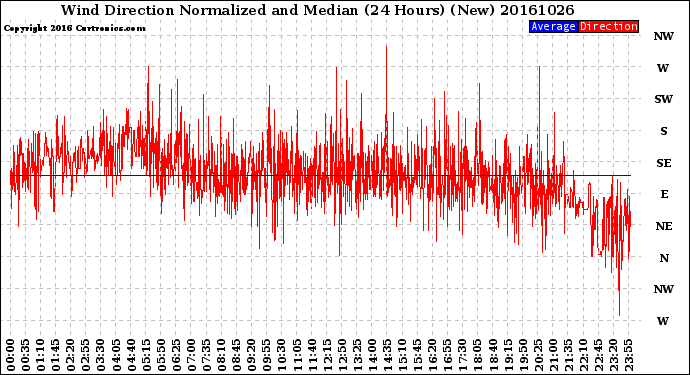Click the 22:45 time axis label
This screenshot has width=690, height=375.
tap(598, 355)
